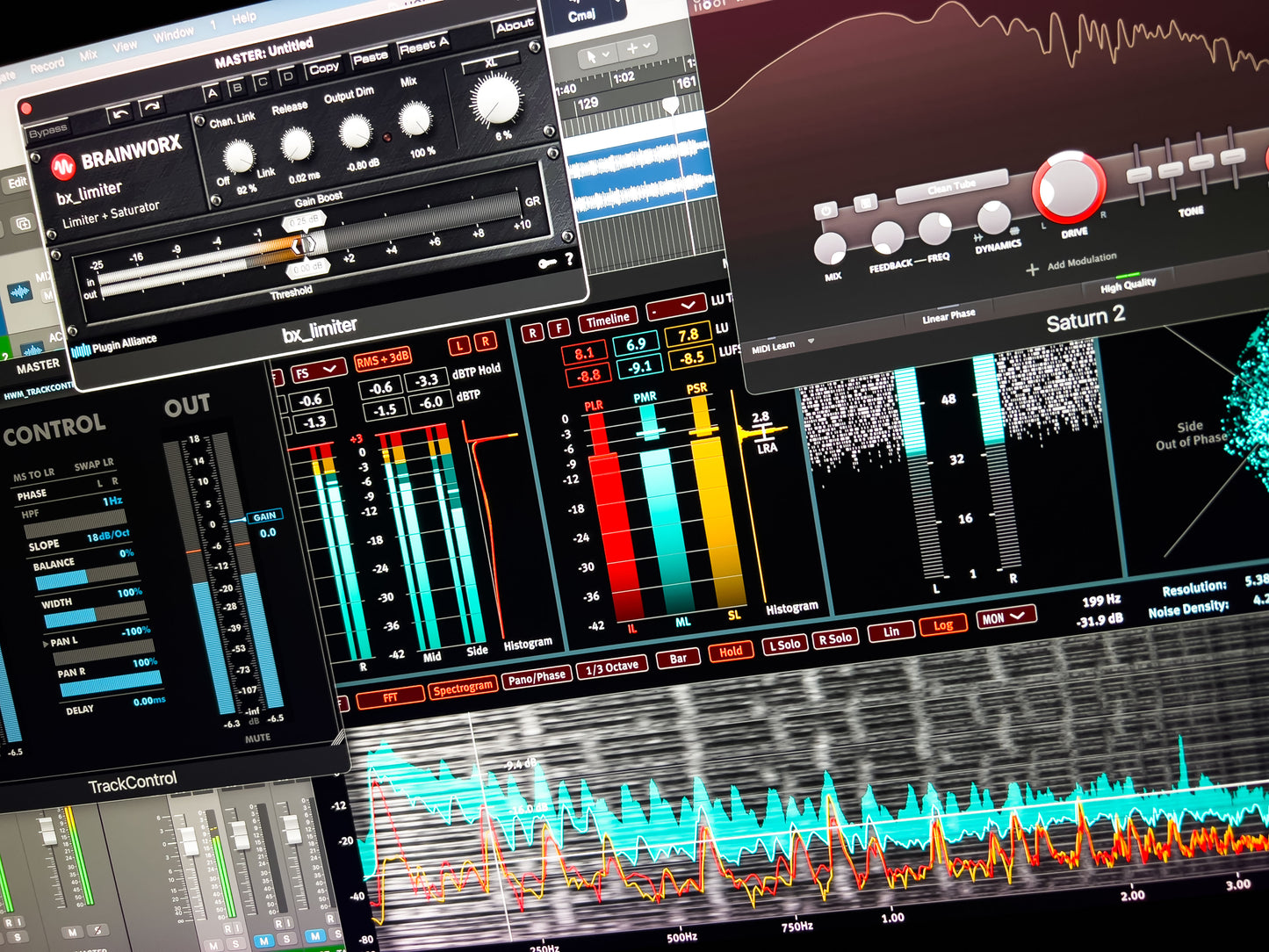
Task: Click the duplicate track icon below Edit
Action: coord(22,225)
